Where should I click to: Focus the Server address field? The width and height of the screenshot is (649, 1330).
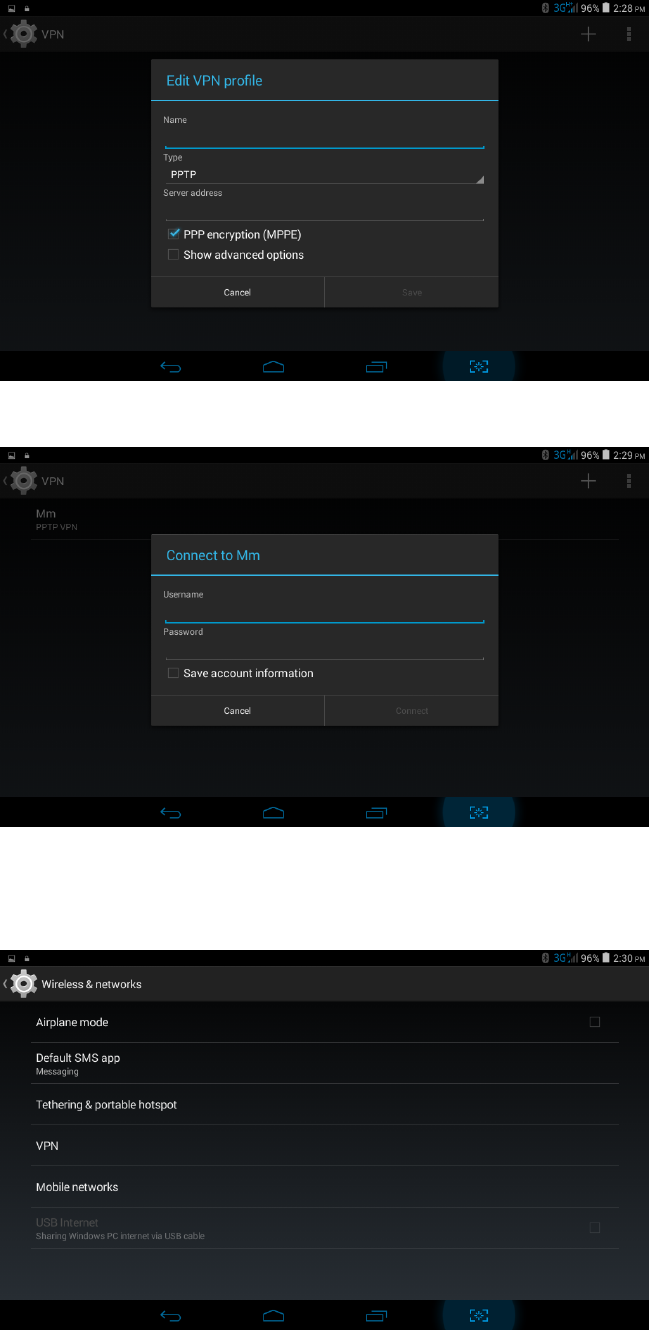tap(324, 210)
